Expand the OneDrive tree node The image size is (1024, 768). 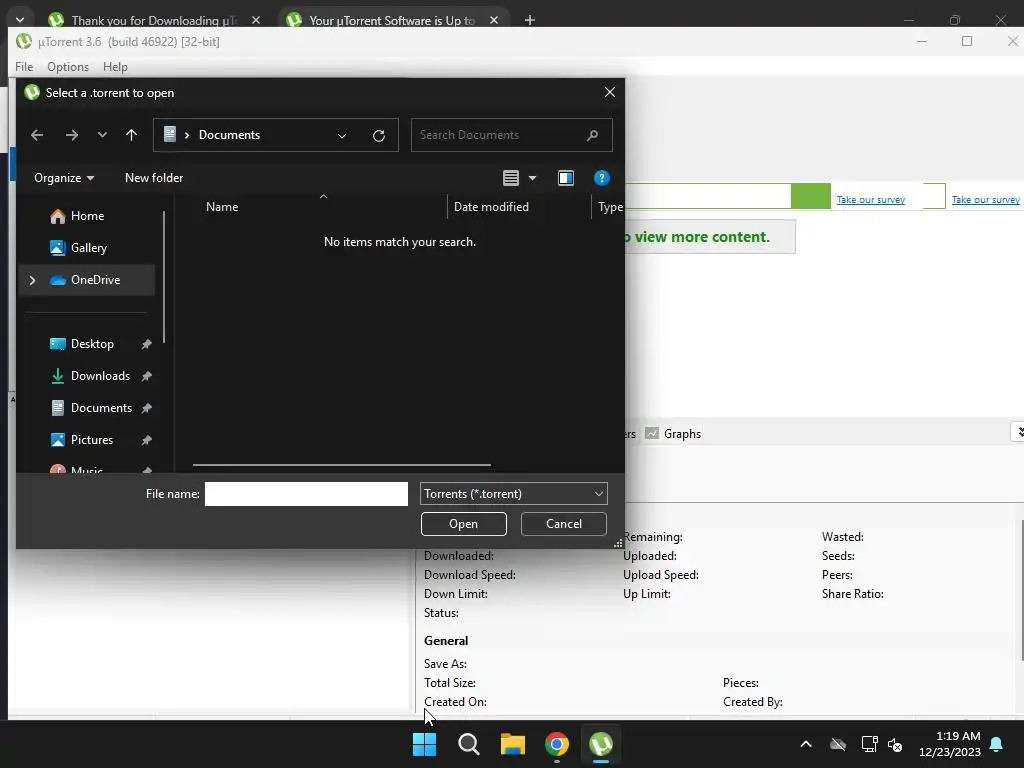tap(32, 280)
